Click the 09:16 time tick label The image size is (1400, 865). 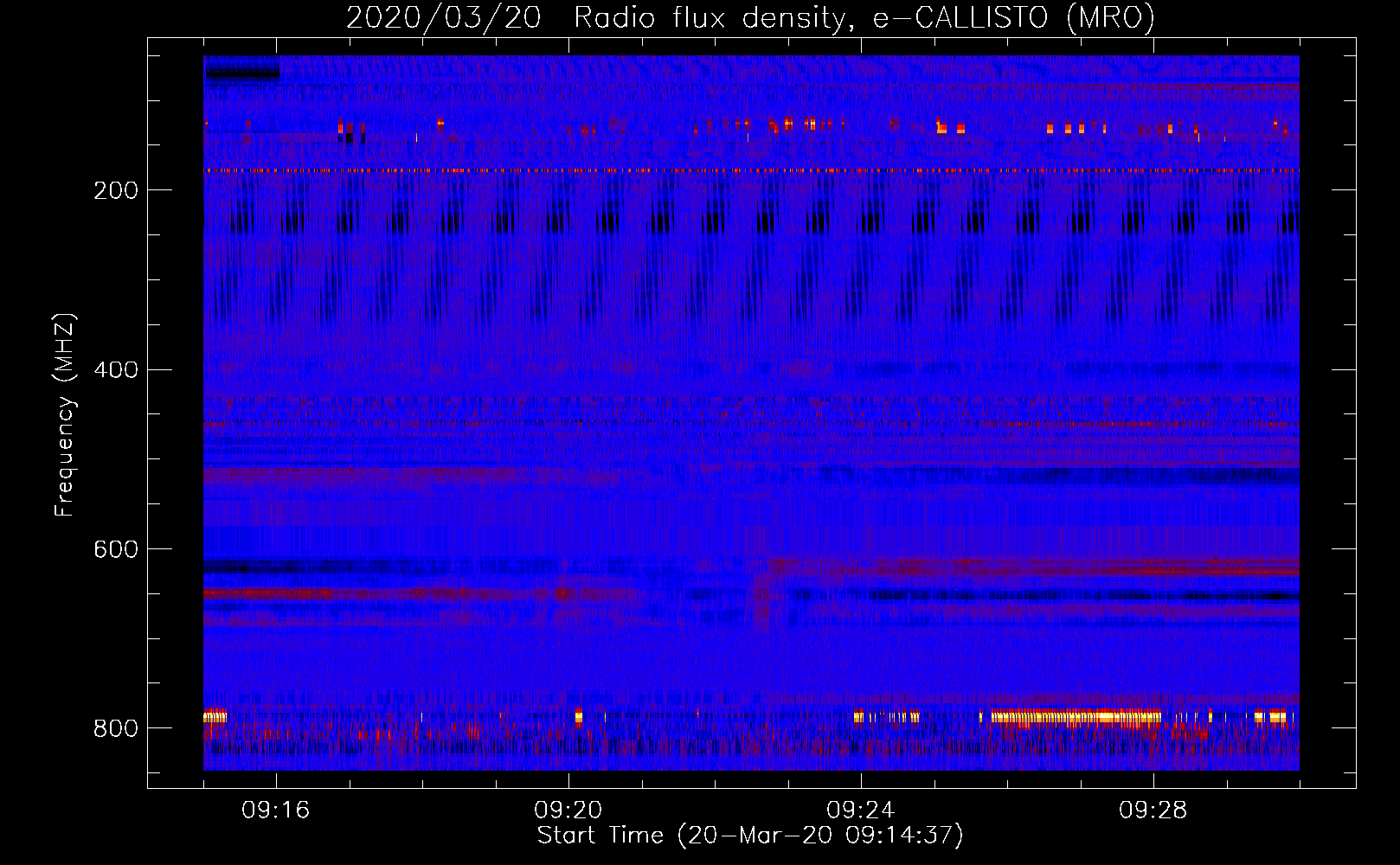pos(276,811)
